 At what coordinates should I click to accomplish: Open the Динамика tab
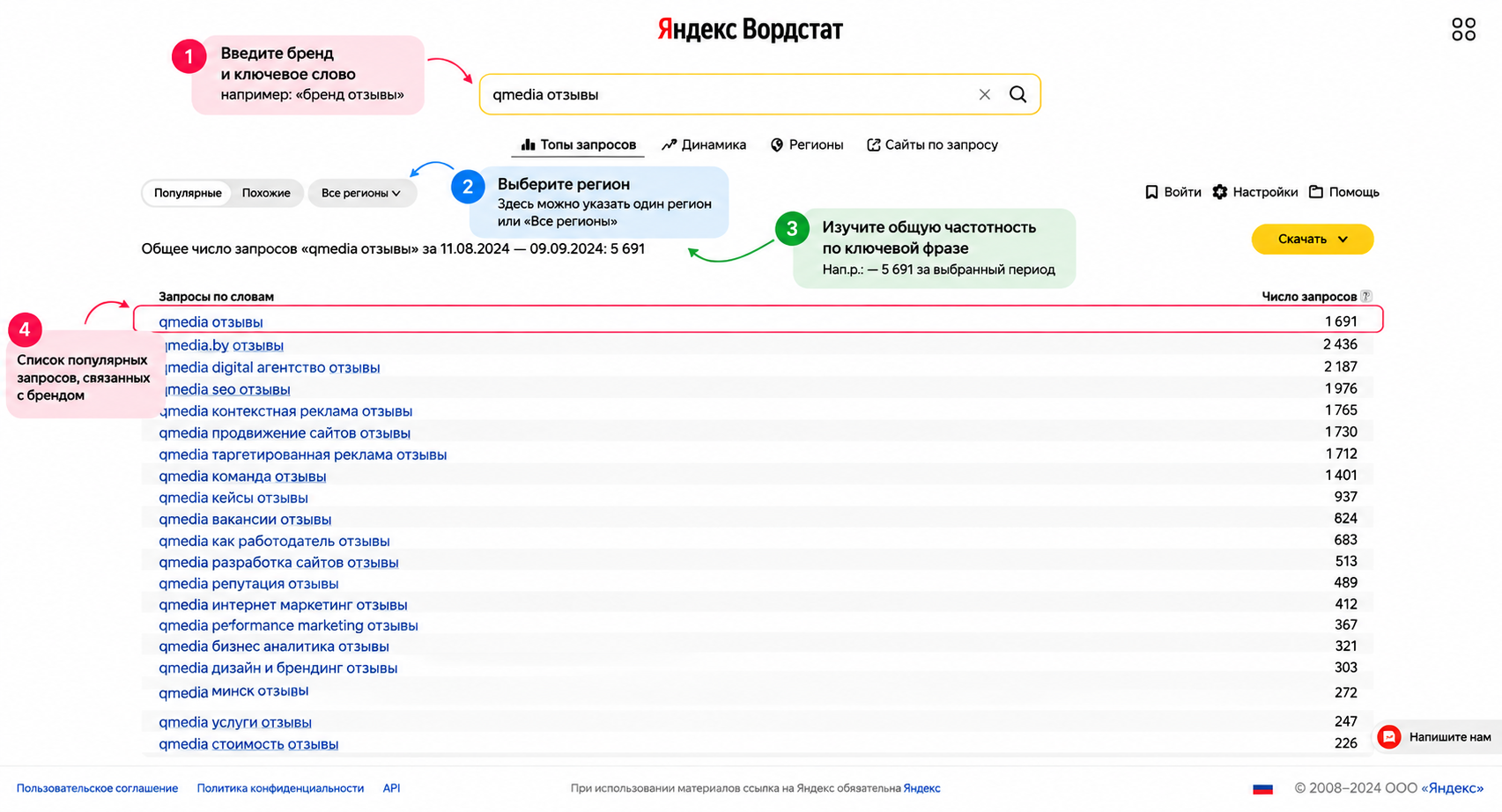pyautogui.click(x=704, y=144)
